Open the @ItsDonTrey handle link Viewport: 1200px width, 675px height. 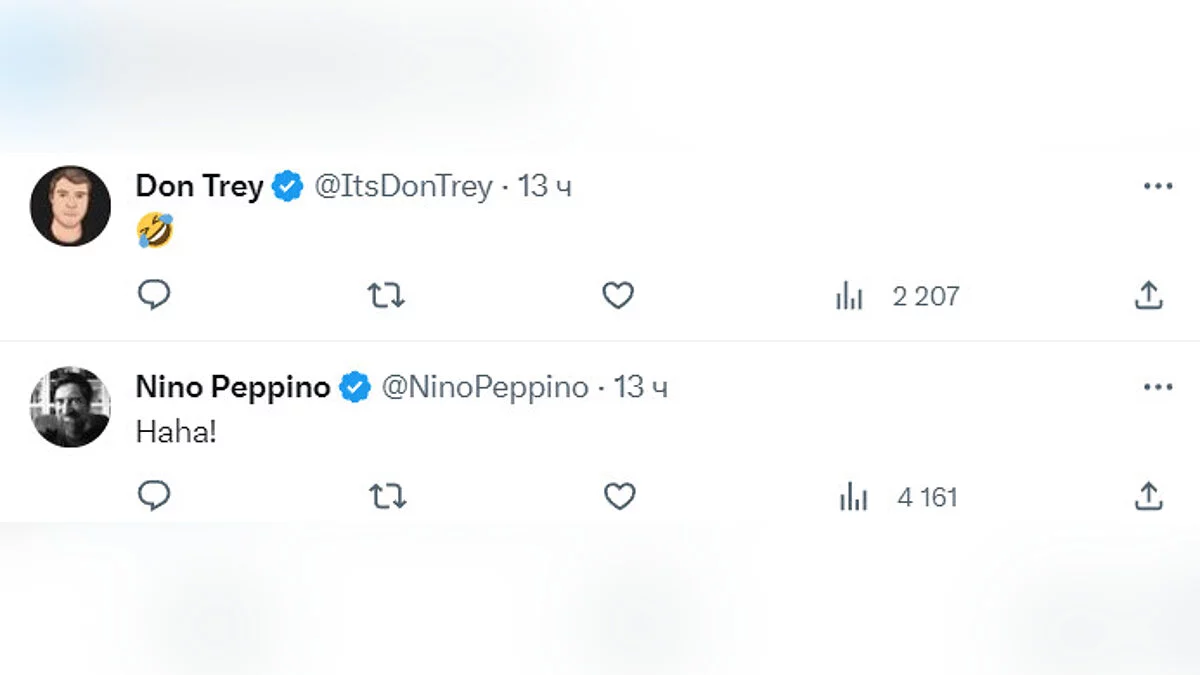pos(404,187)
